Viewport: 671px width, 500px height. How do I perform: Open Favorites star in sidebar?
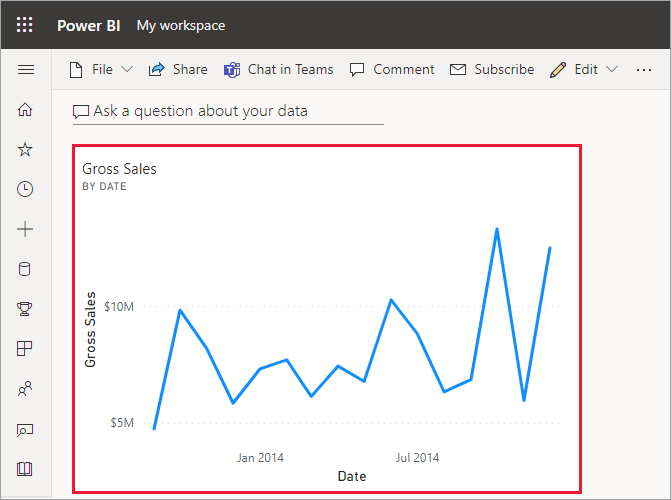click(26, 149)
